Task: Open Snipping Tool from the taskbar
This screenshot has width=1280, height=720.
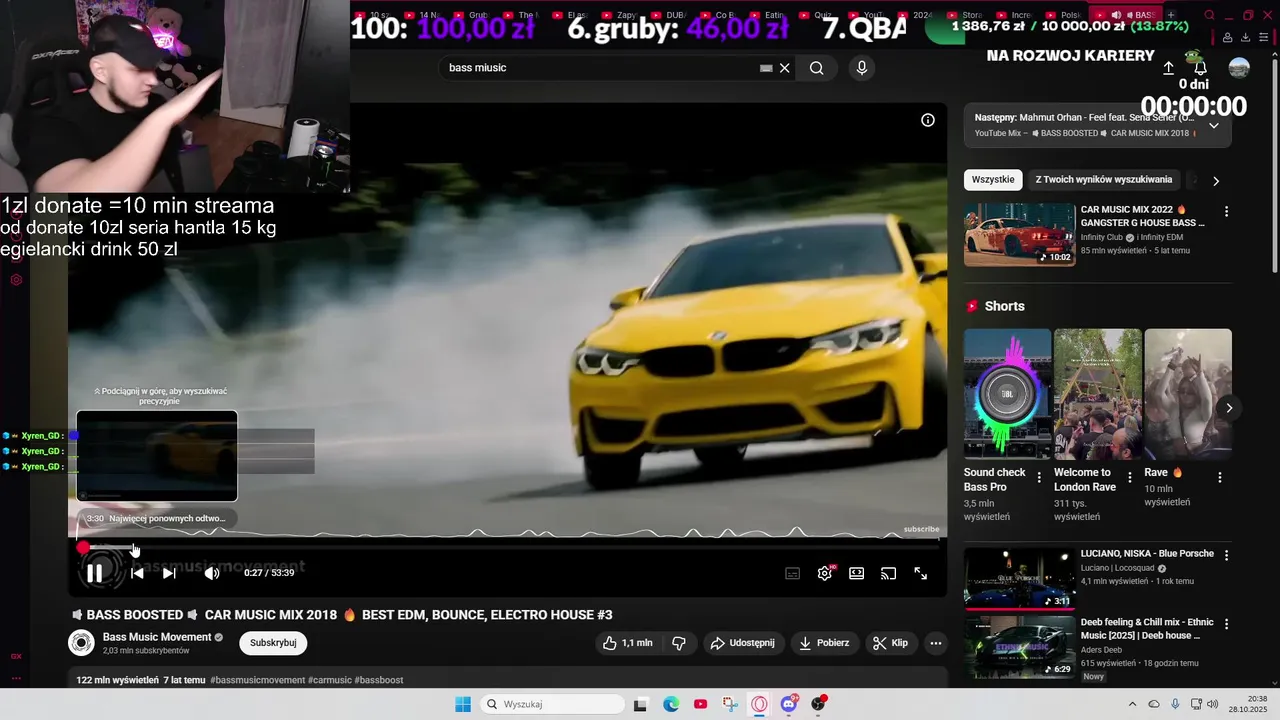Action: point(730,704)
